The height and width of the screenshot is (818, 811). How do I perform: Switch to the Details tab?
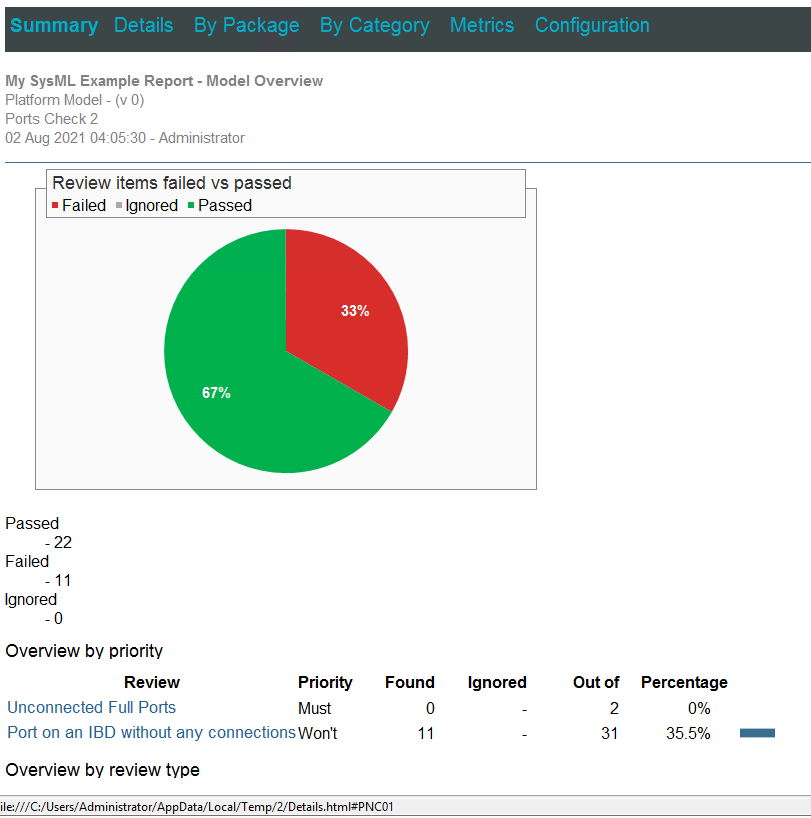pos(143,25)
